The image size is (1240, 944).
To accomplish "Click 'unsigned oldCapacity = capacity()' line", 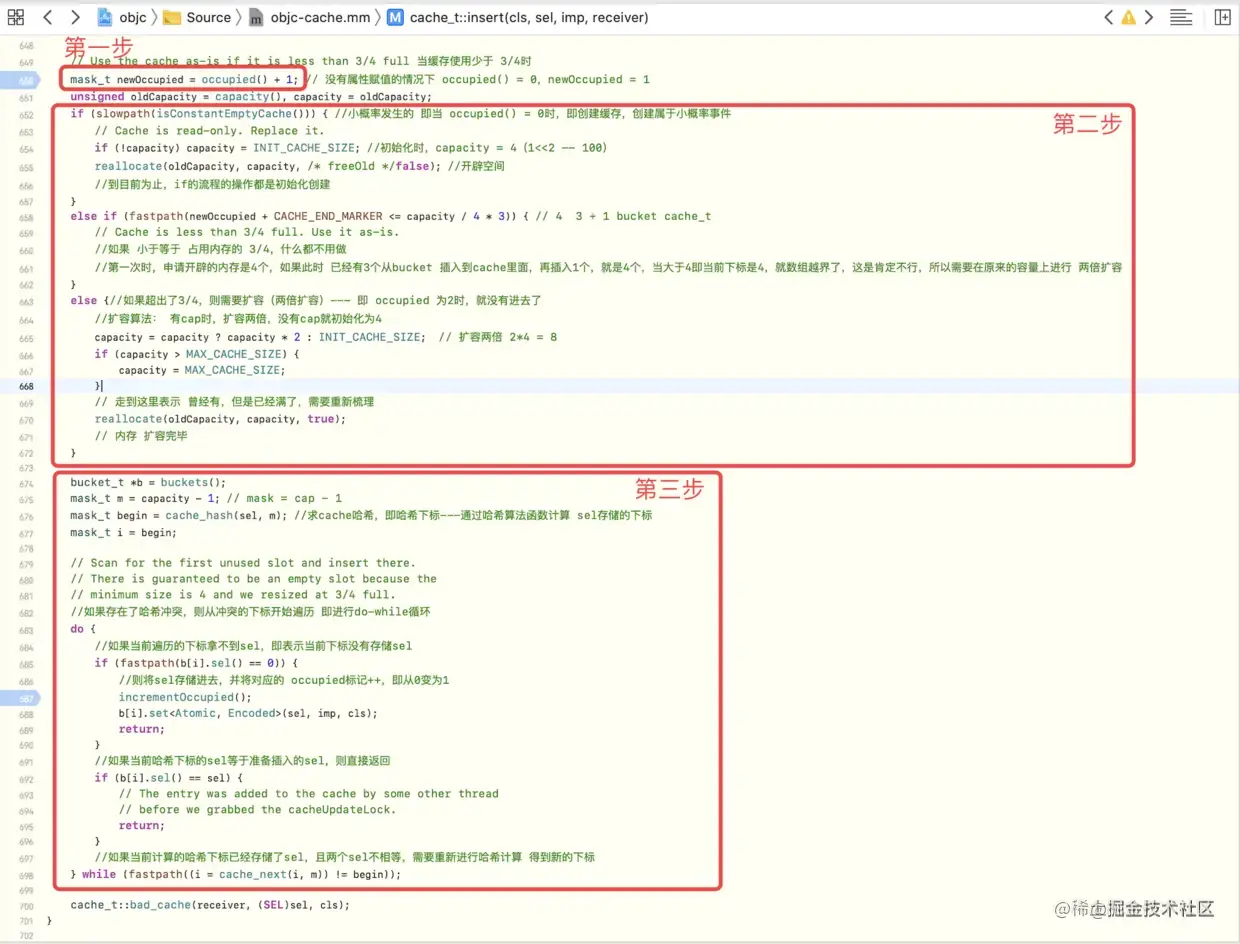I will coord(250,97).
